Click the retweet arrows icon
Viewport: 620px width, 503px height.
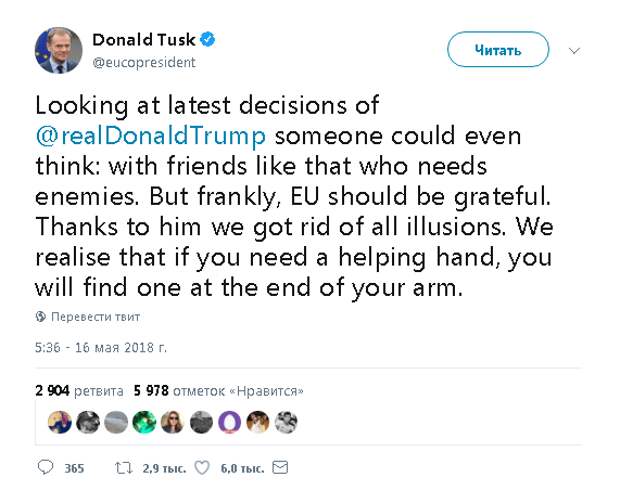123,469
